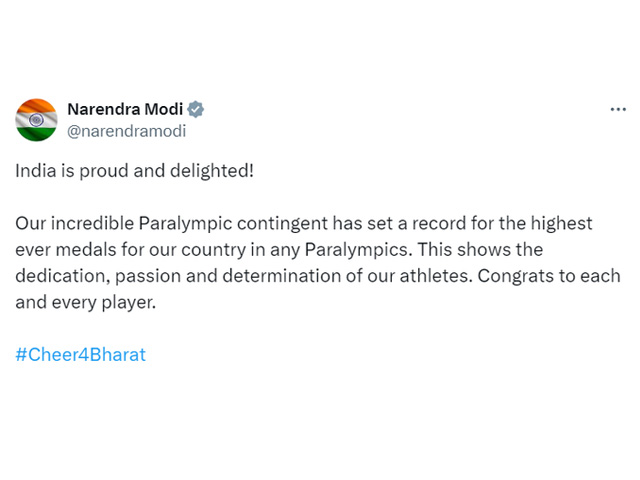Screen dimensions: 640x480
Task: Click the line starting "dedication, passion and"
Action: click(x=318, y=276)
